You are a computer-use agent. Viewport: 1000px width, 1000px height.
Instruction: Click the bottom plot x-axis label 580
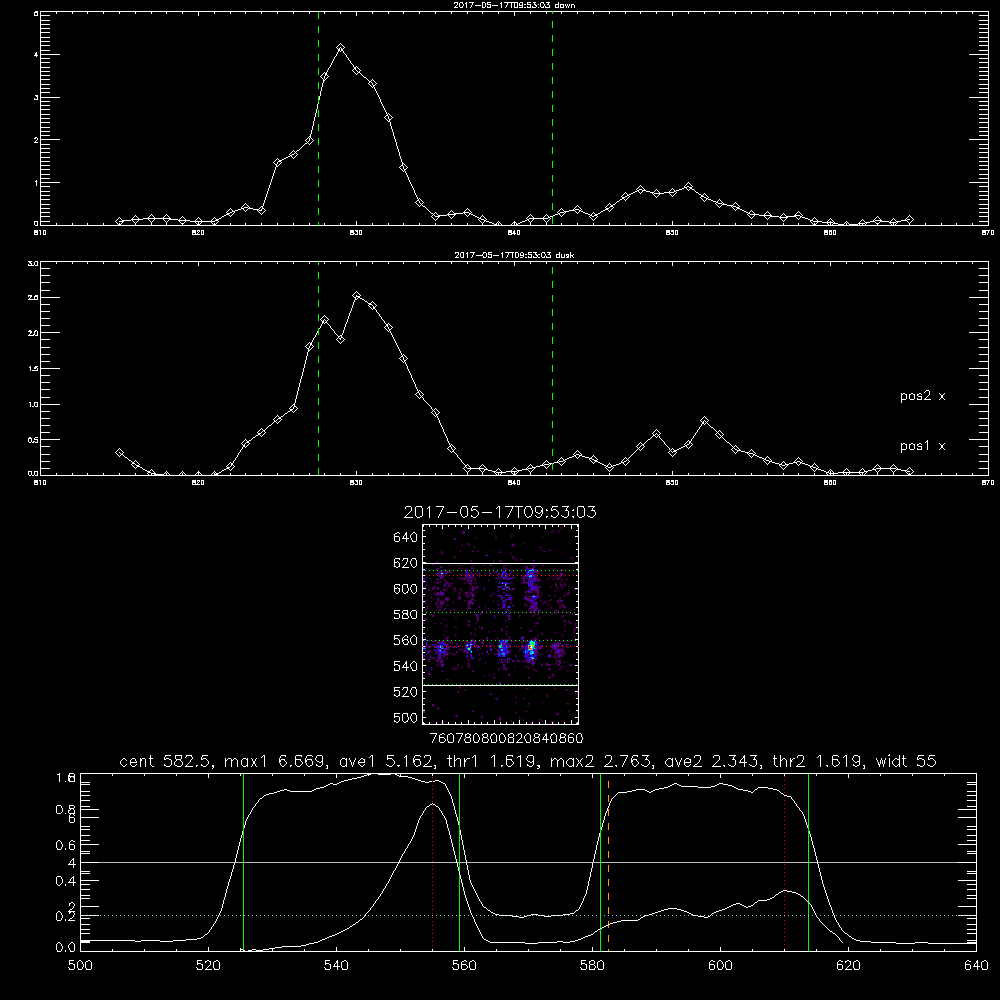592,966
